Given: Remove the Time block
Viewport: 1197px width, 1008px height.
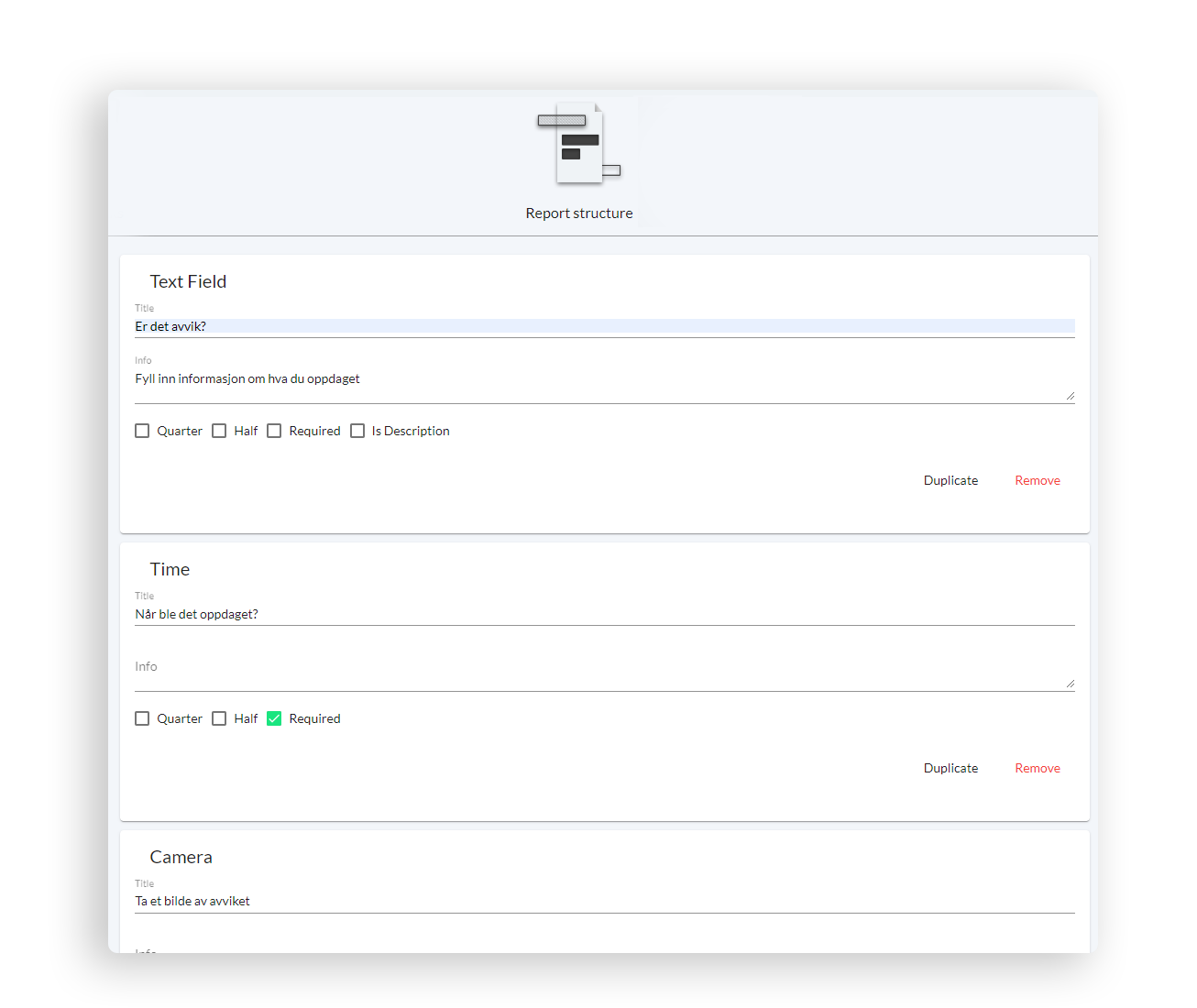Looking at the screenshot, I should (1038, 768).
